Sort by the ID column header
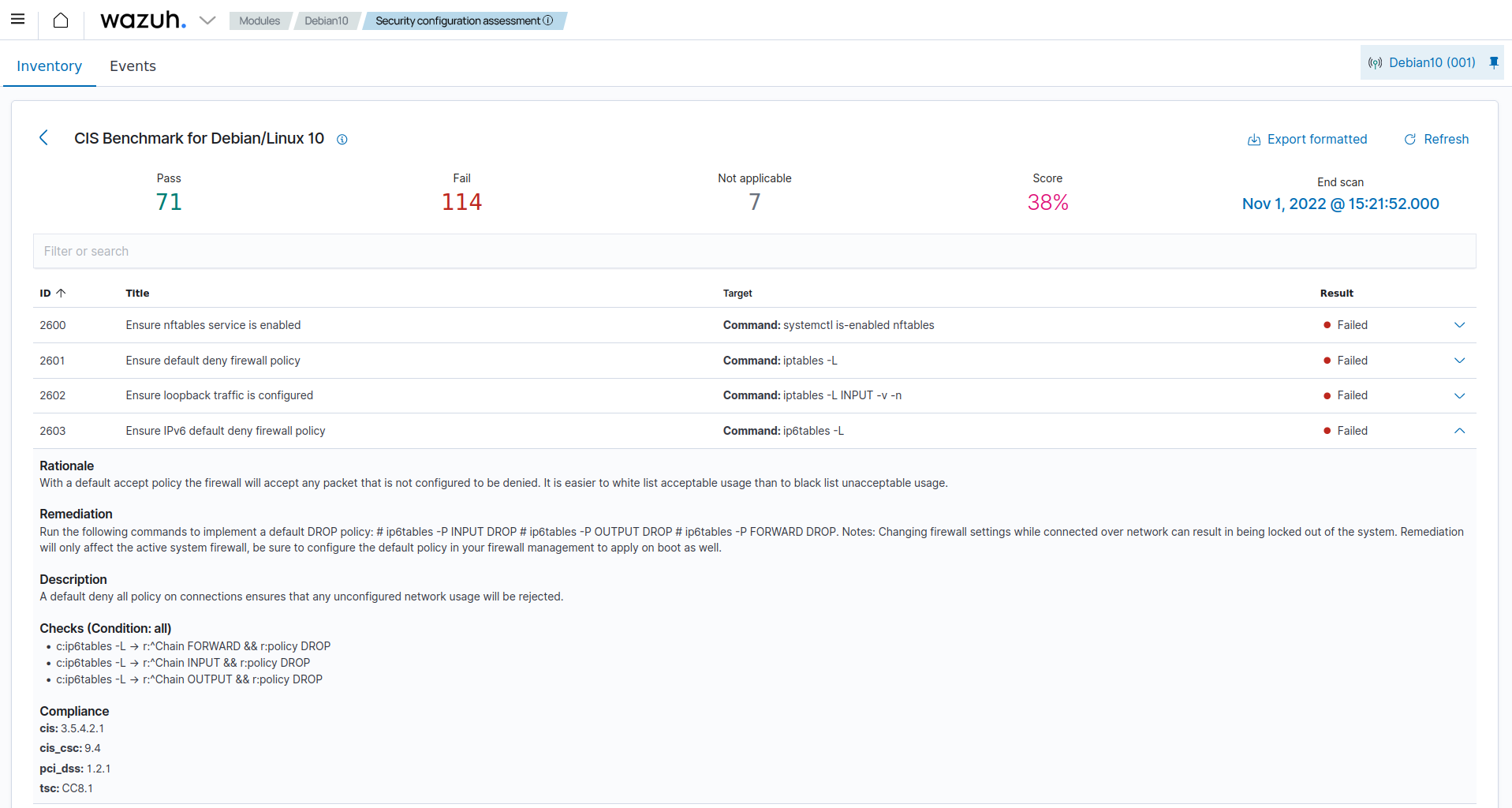The height and width of the screenshot is (808, 1512). [52, 293]
